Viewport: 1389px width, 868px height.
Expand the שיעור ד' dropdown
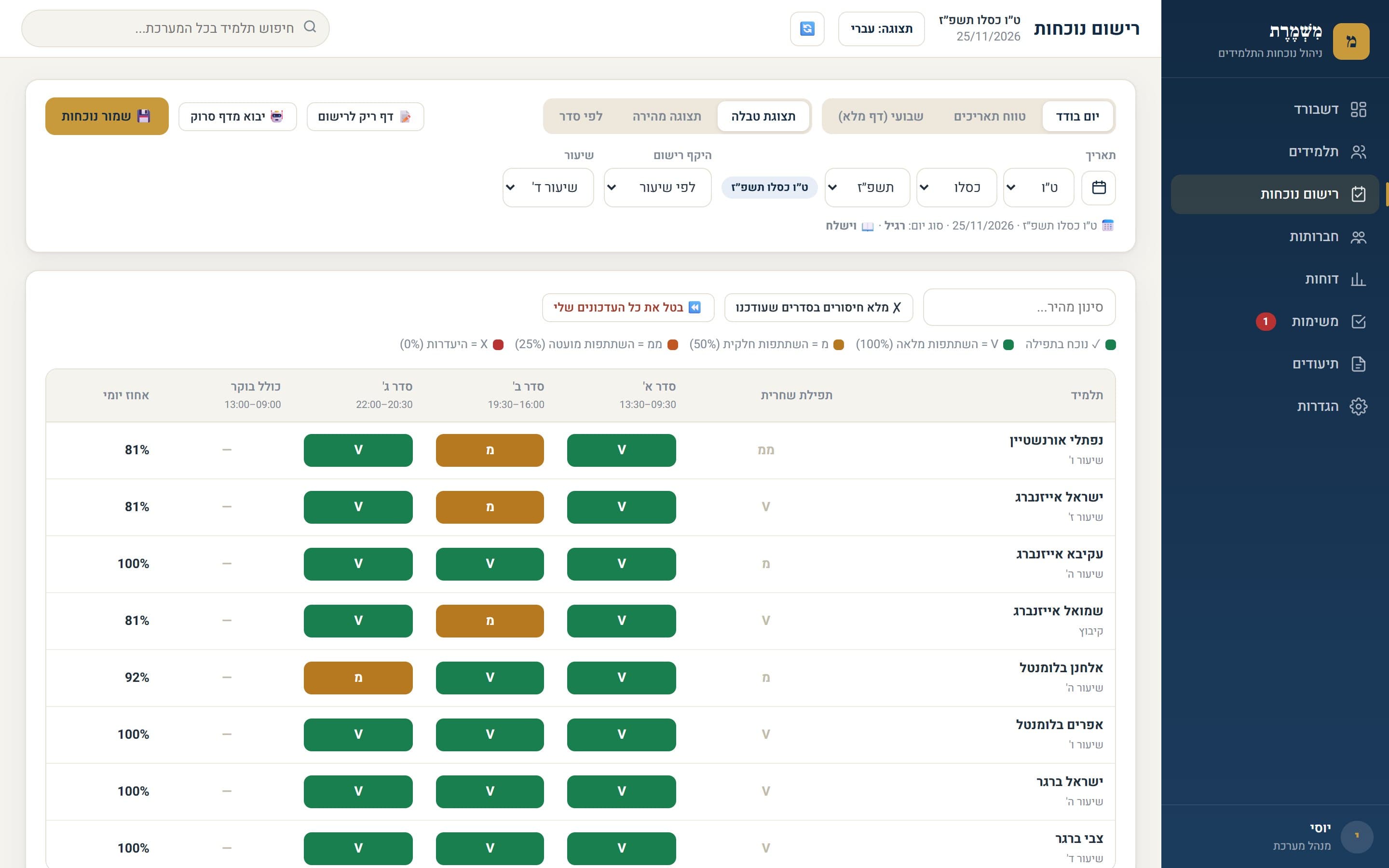(548, 188)
